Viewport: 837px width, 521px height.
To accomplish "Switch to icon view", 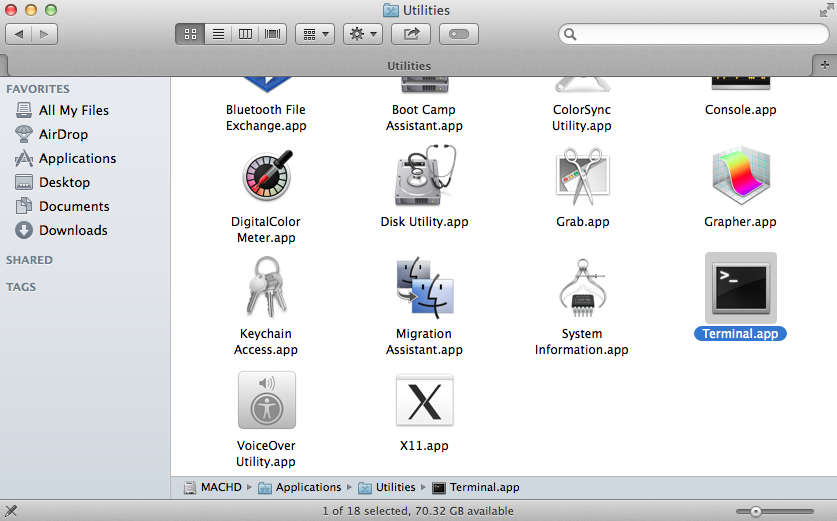I will (x=191, y=34).
